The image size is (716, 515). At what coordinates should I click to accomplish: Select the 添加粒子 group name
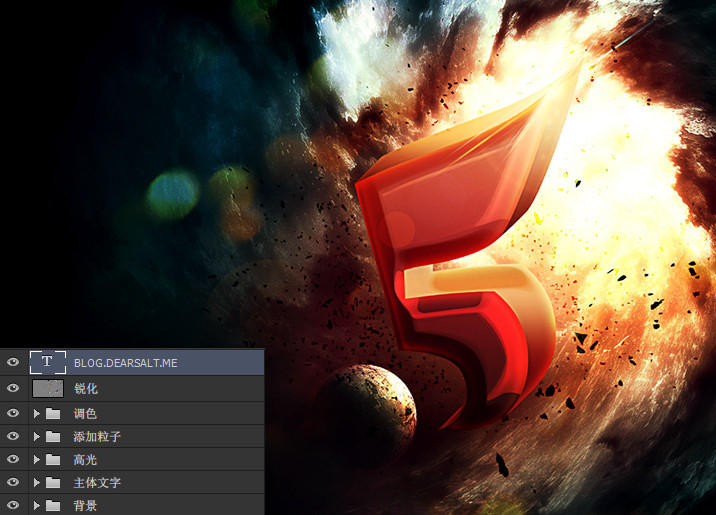point(97,436)
